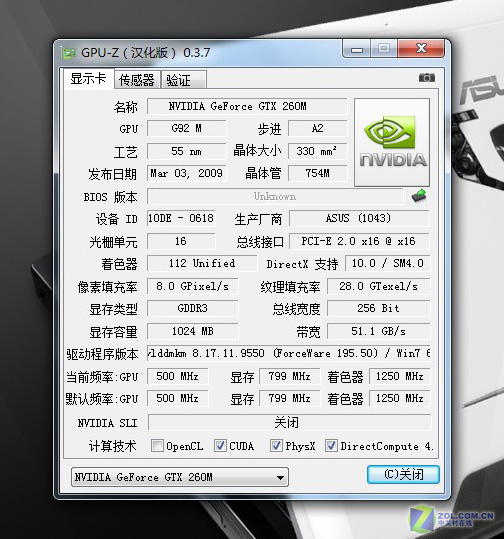The image size is (504, 539).
Task: Click the ROPs field showing 16
Action: pyautogui.click(x=181, y=241)
